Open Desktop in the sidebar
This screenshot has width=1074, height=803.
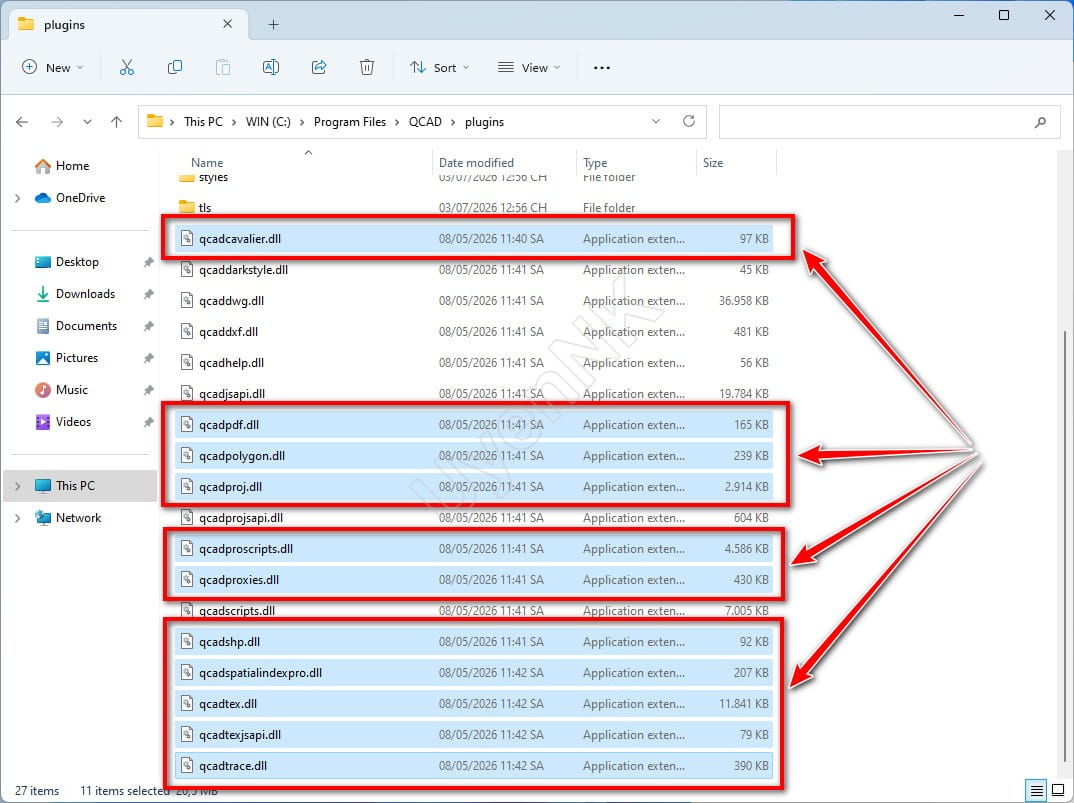pos(66,262)
